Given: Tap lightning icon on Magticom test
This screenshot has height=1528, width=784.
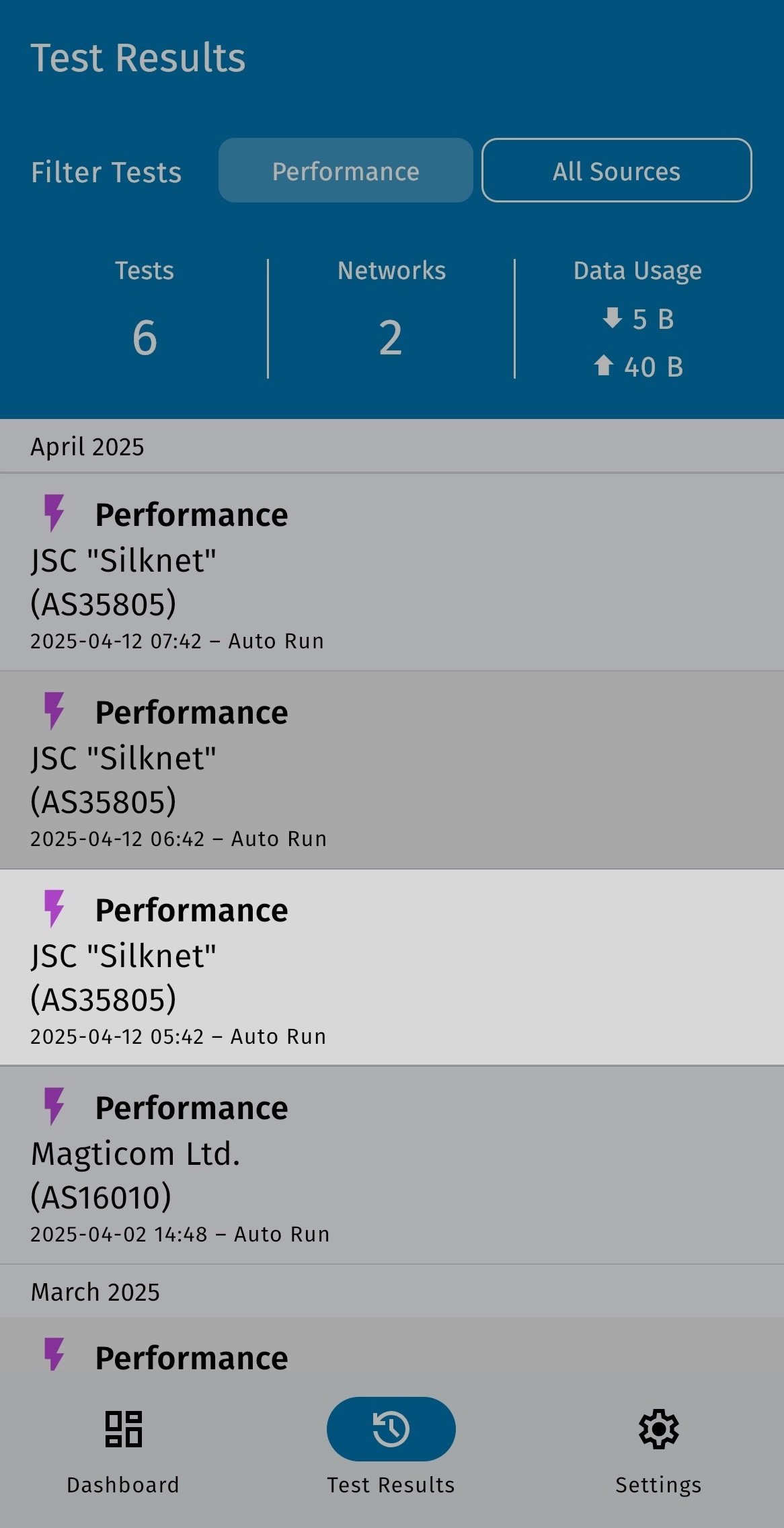Looking at the screenshot, I should (54, 1106).
